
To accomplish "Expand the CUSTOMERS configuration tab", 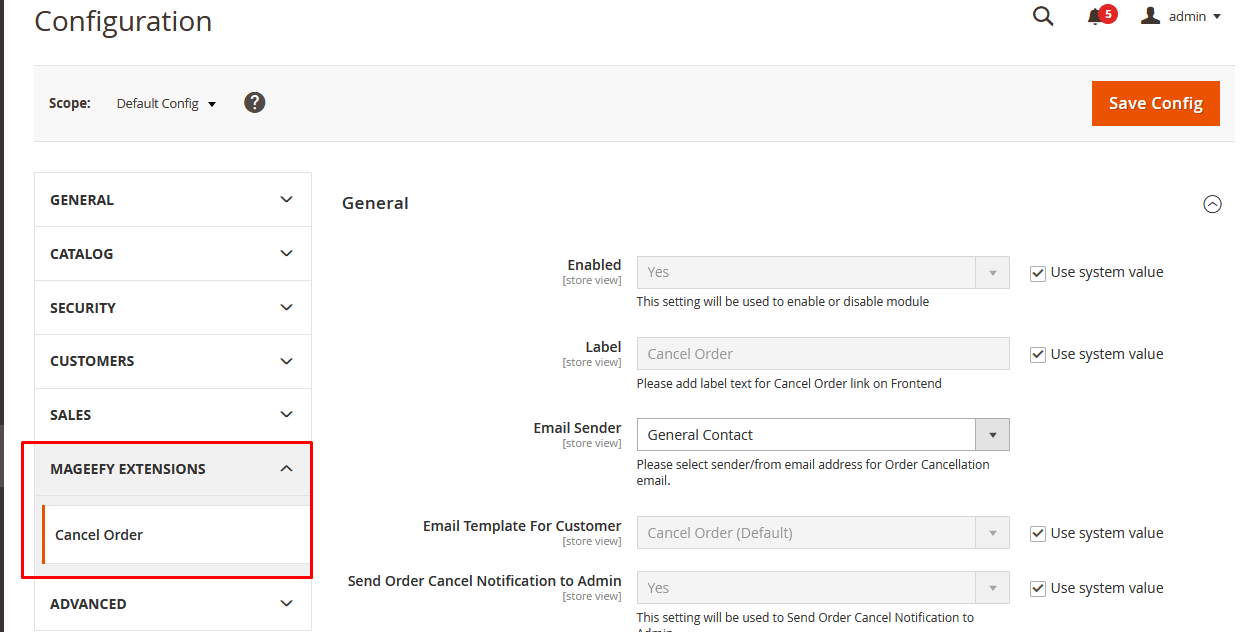I will 172,361.
